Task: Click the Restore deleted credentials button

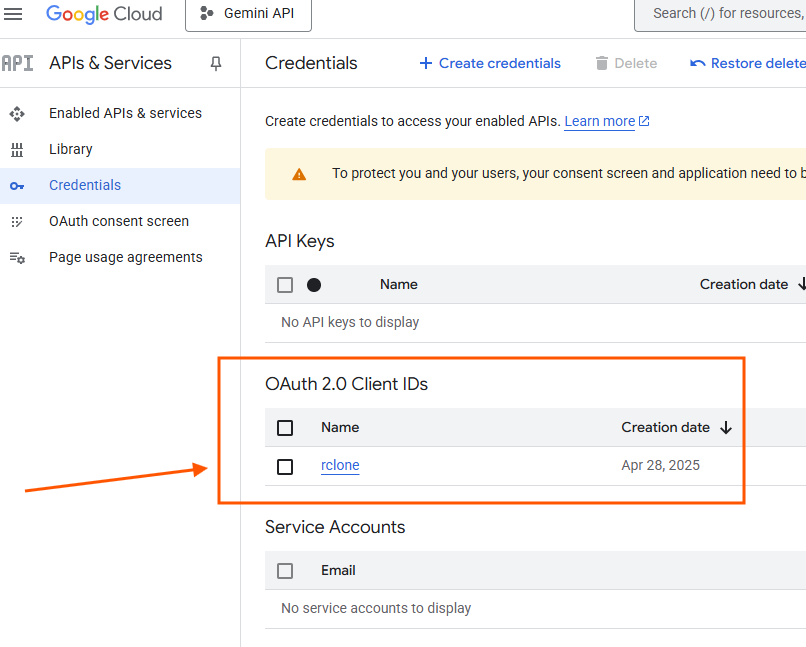Action: point(747,63)
